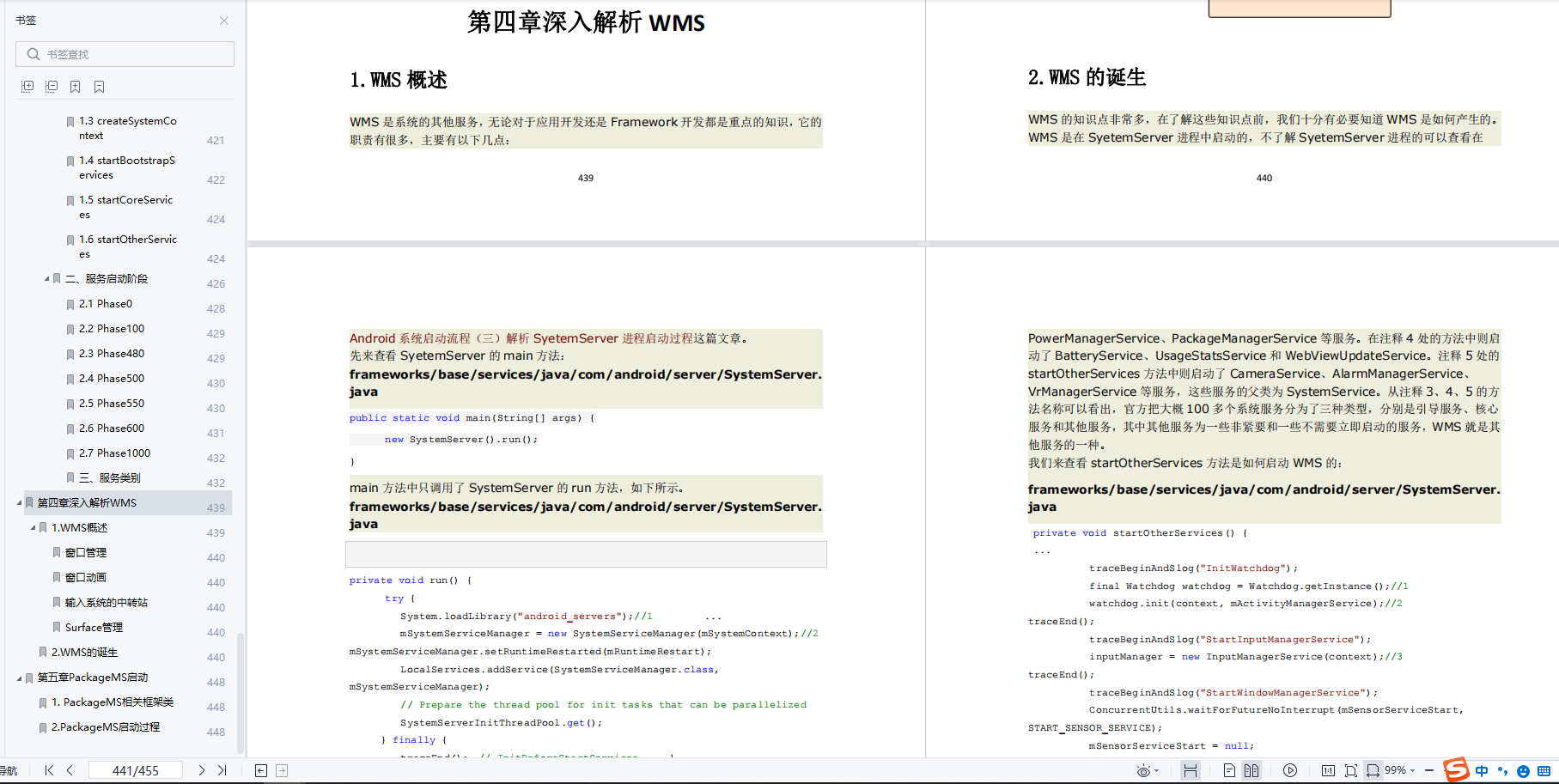
Task: Open the Sogou soft keyboard icon
Action: tap(1544, 771)
